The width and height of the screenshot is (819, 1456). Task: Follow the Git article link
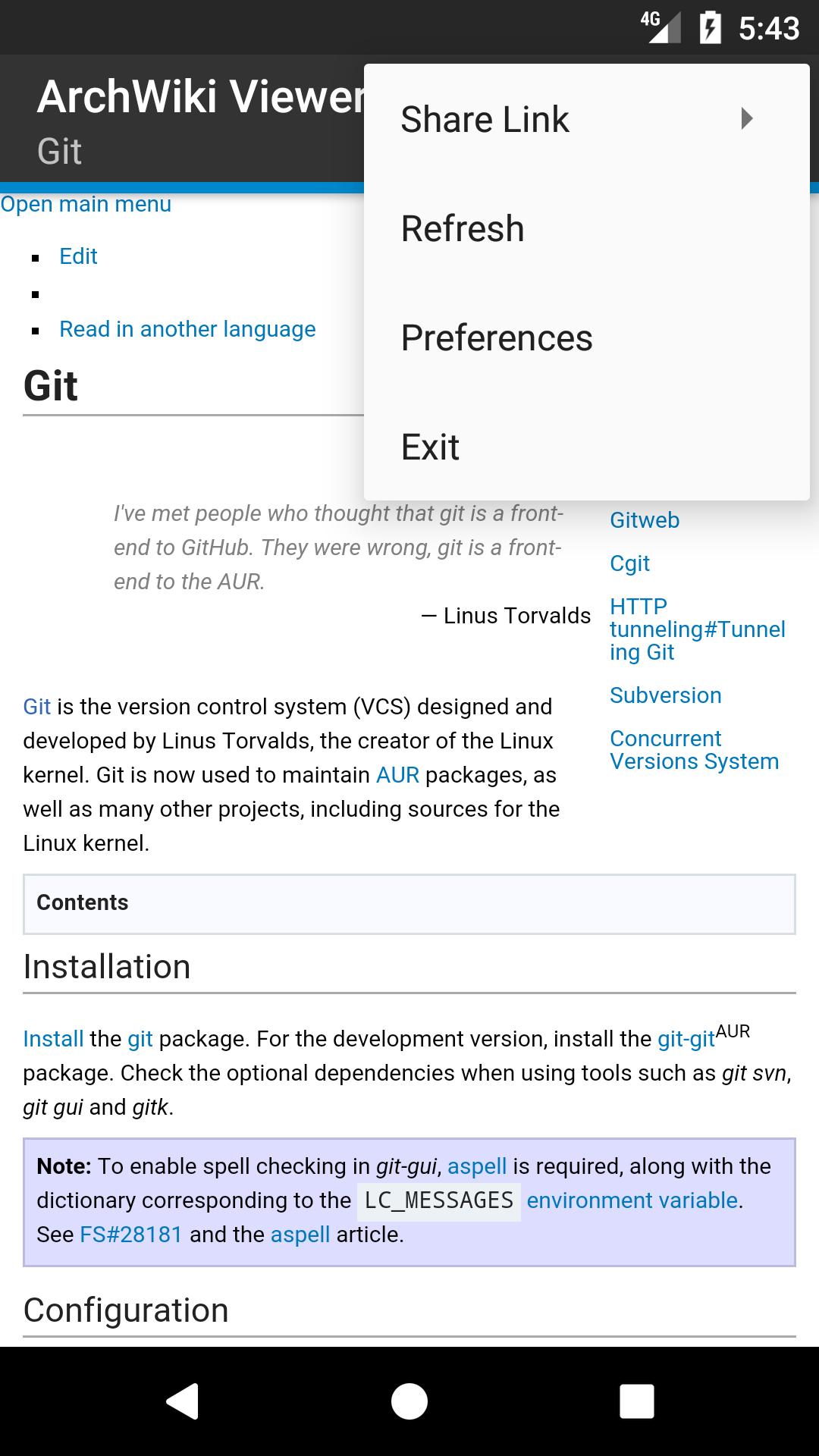(x=36, y=706)
